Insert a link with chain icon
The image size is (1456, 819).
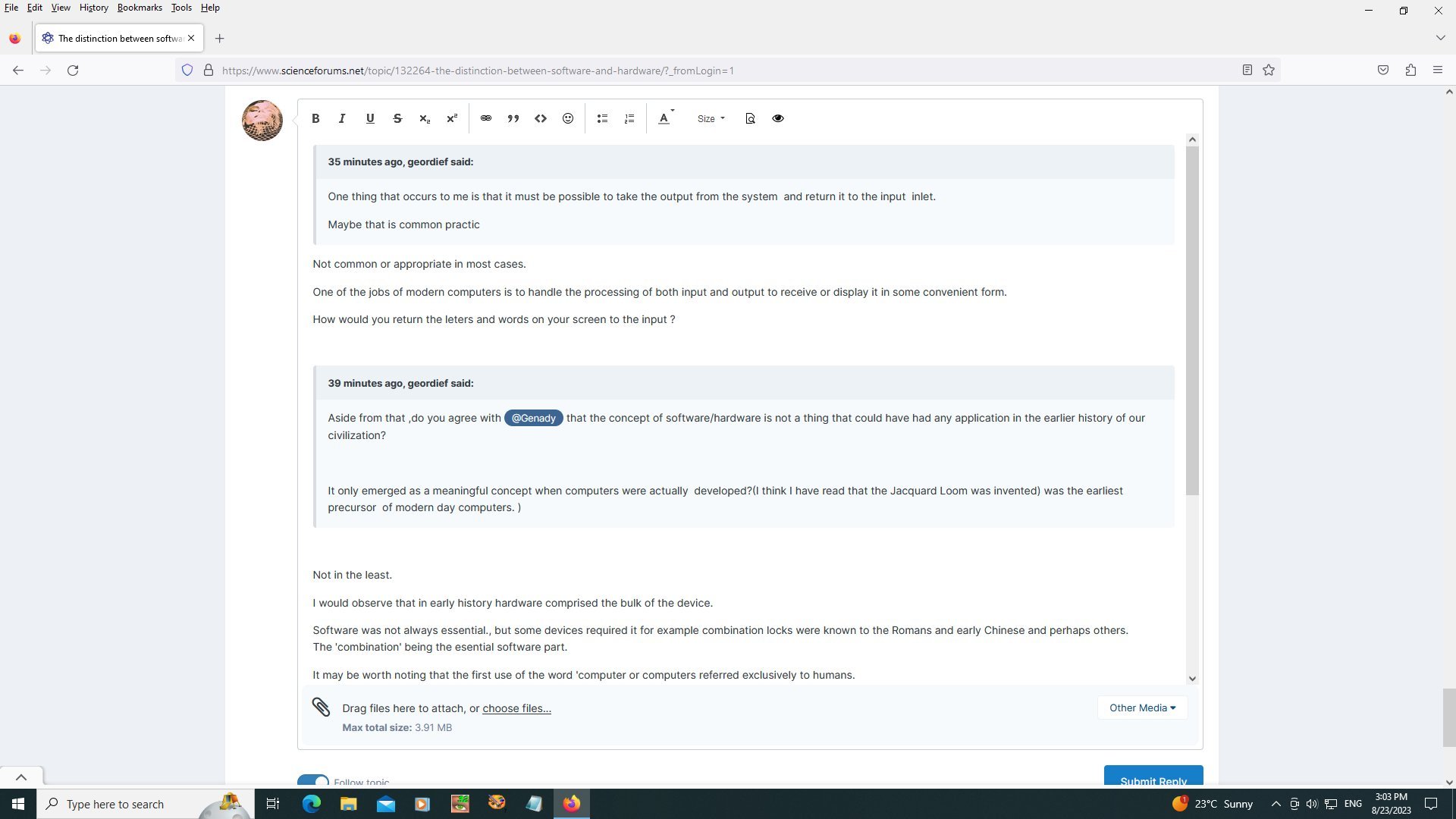tap(486, 118)
